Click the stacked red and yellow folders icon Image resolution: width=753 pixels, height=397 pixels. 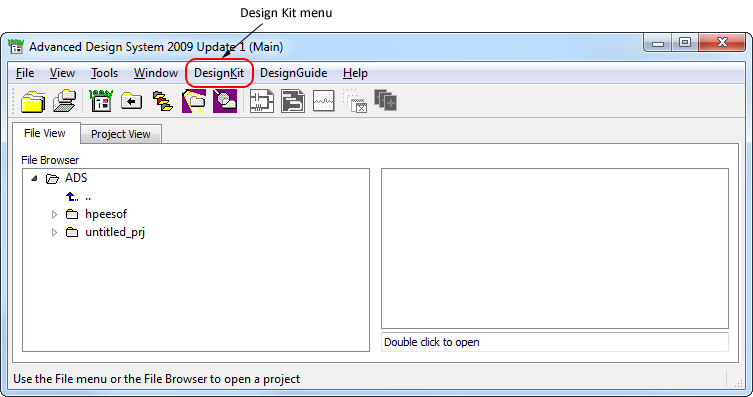click(163, 101)
